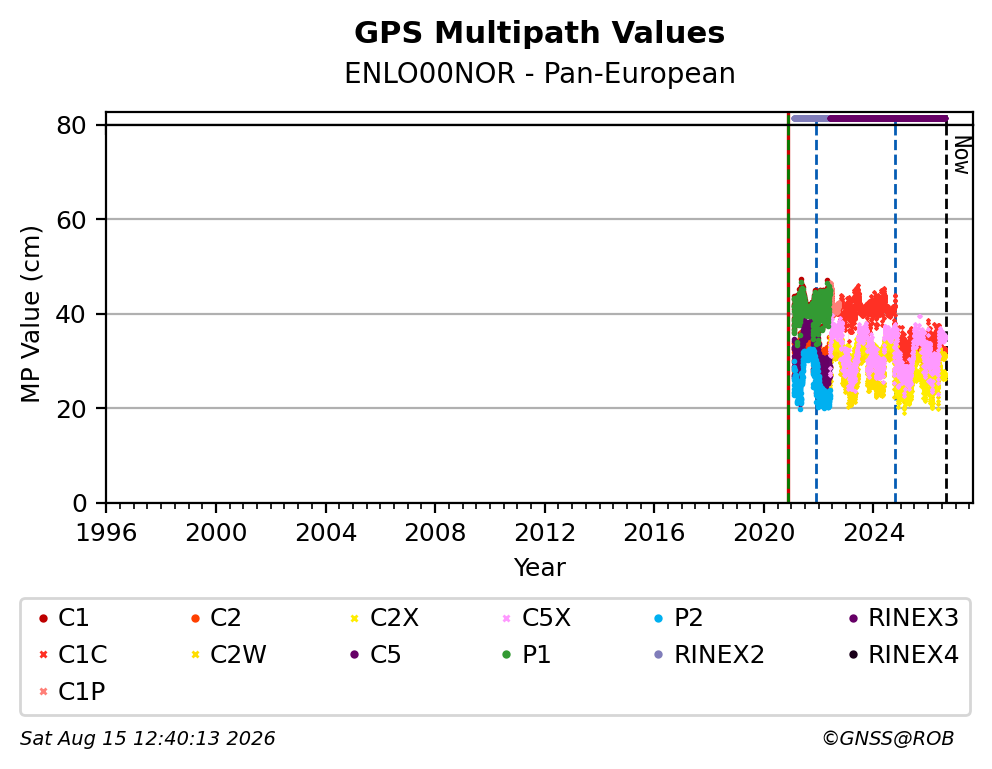Click the MP Value (cm) axis label
Viewport: 992px width, 769px height.
(30, 314)
